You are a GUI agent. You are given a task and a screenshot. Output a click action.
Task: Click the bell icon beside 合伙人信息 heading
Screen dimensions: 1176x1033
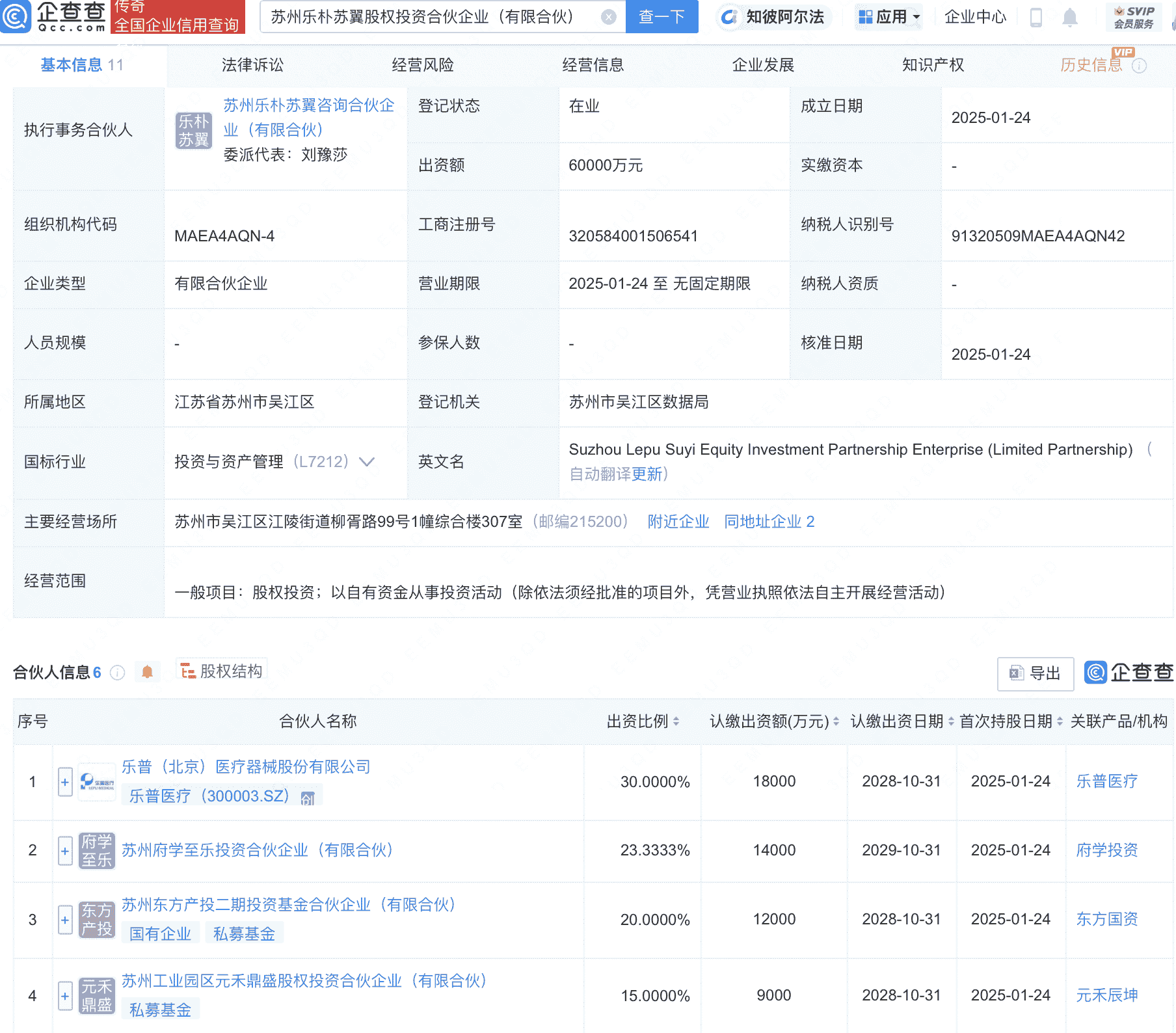148,671
